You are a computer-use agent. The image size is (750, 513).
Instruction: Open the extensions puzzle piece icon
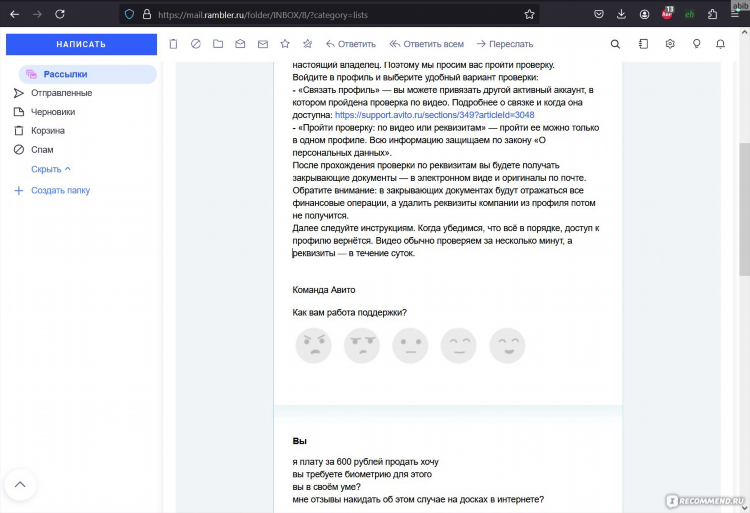click(712, 14)
